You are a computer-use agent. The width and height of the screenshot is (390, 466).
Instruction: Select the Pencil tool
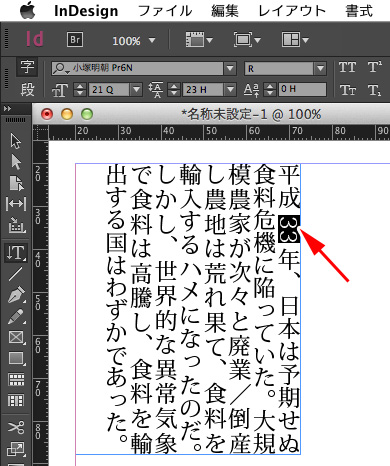(16, 316)
